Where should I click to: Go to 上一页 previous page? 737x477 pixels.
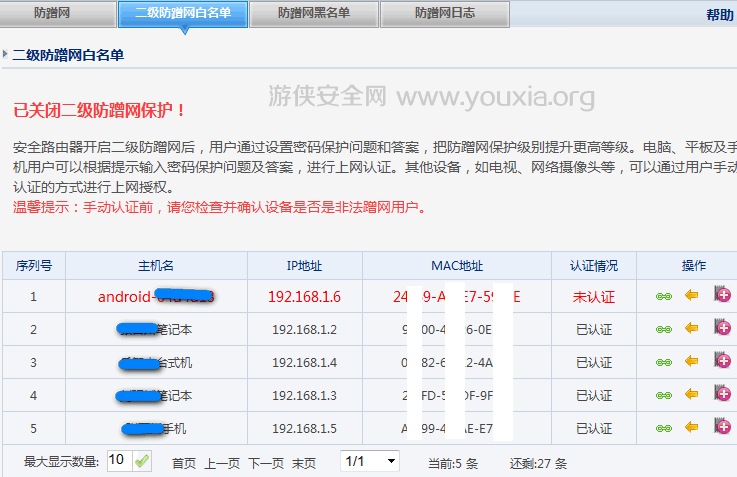click(x=222, y=464)
